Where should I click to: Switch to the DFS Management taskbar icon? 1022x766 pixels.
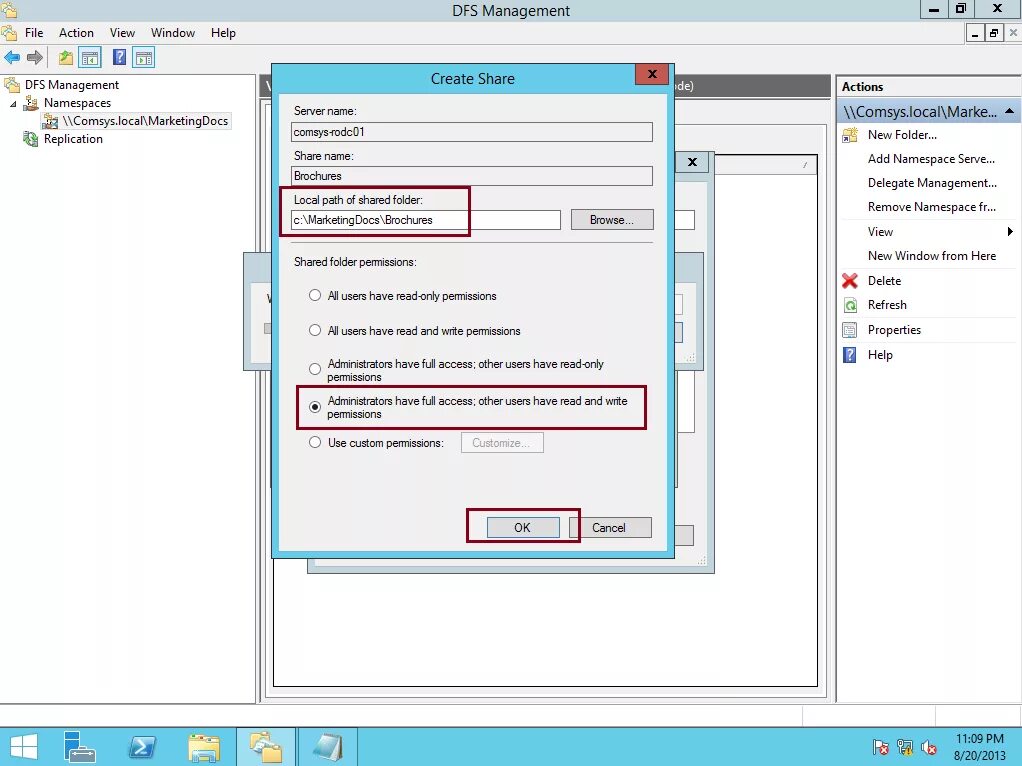[266, 747]
